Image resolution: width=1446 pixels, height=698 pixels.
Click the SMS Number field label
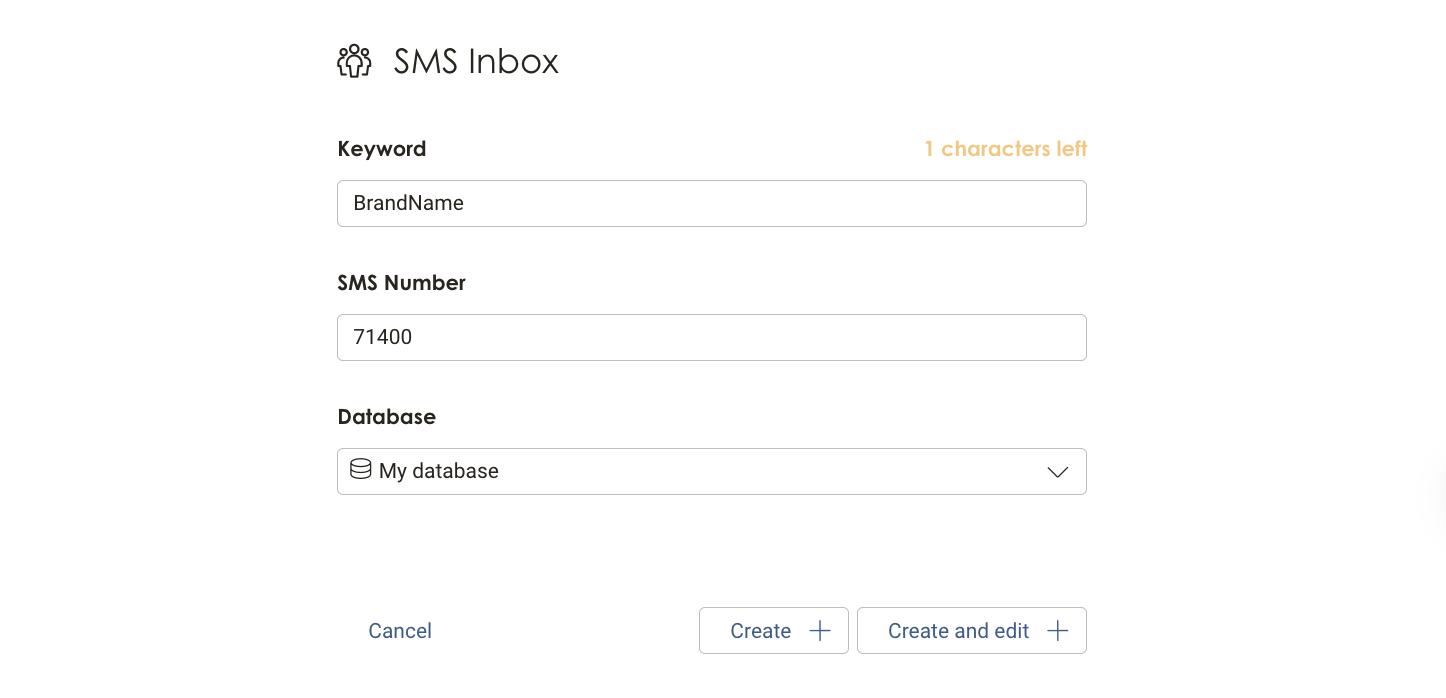[402, 283]
